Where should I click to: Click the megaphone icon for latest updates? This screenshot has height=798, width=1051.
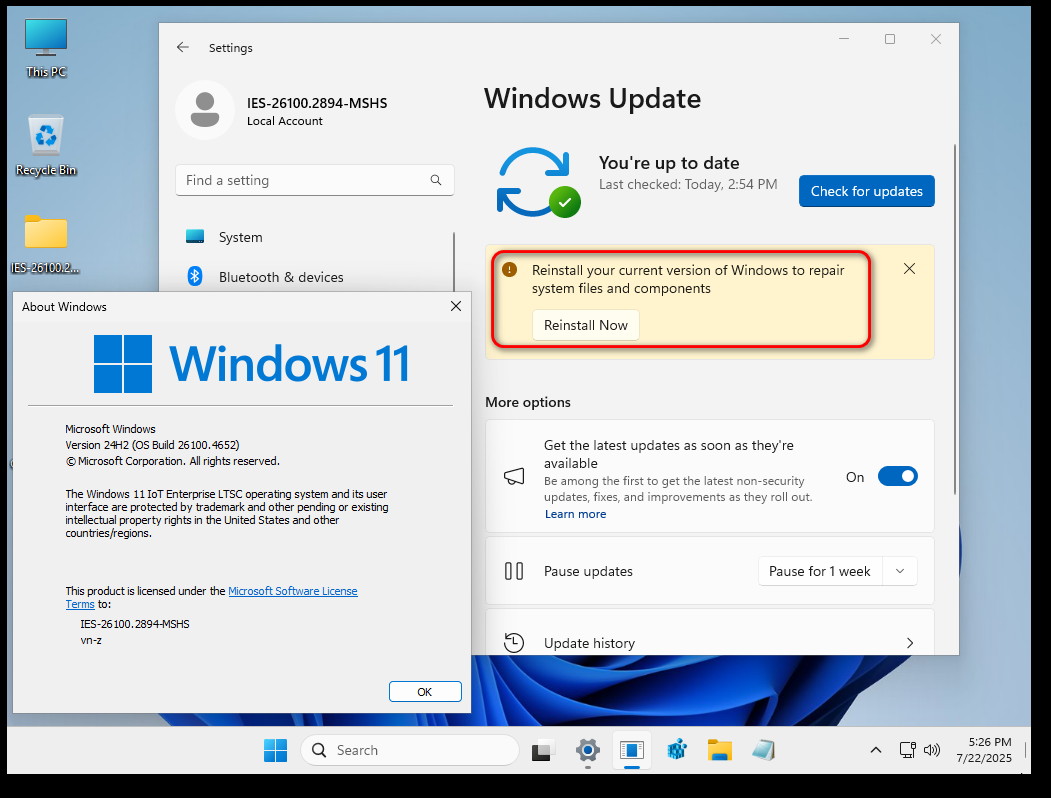coord(514,476)
